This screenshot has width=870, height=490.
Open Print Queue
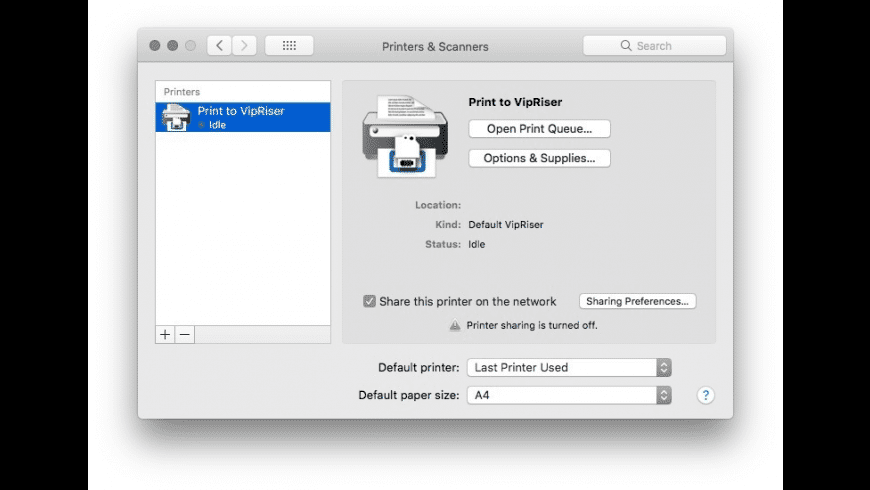(539, 129)
